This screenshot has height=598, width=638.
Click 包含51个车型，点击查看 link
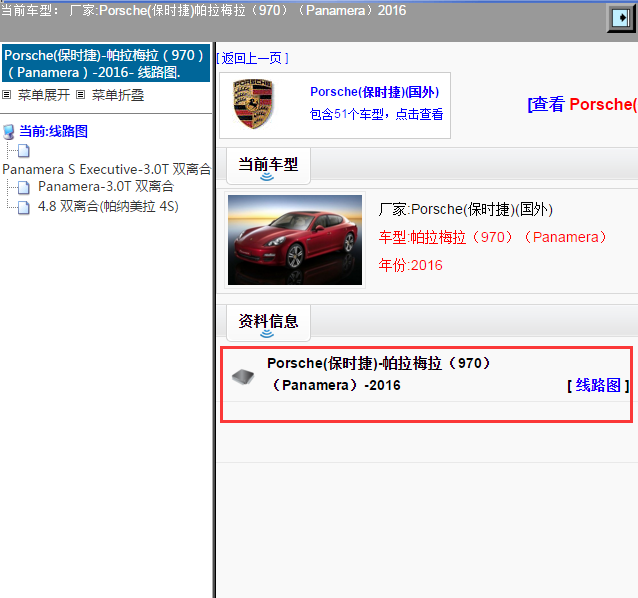click(376, 114)
